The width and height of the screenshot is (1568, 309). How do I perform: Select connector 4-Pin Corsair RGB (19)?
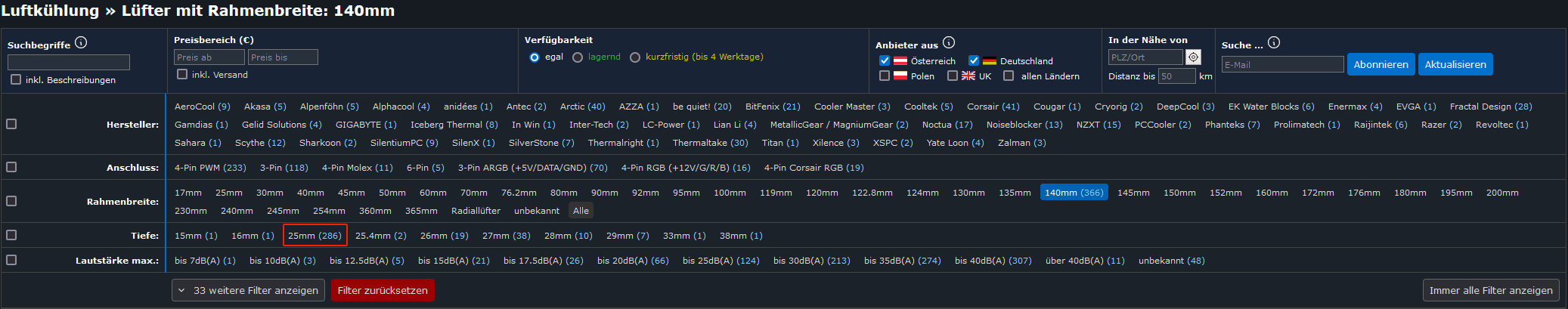pos(814,168)
